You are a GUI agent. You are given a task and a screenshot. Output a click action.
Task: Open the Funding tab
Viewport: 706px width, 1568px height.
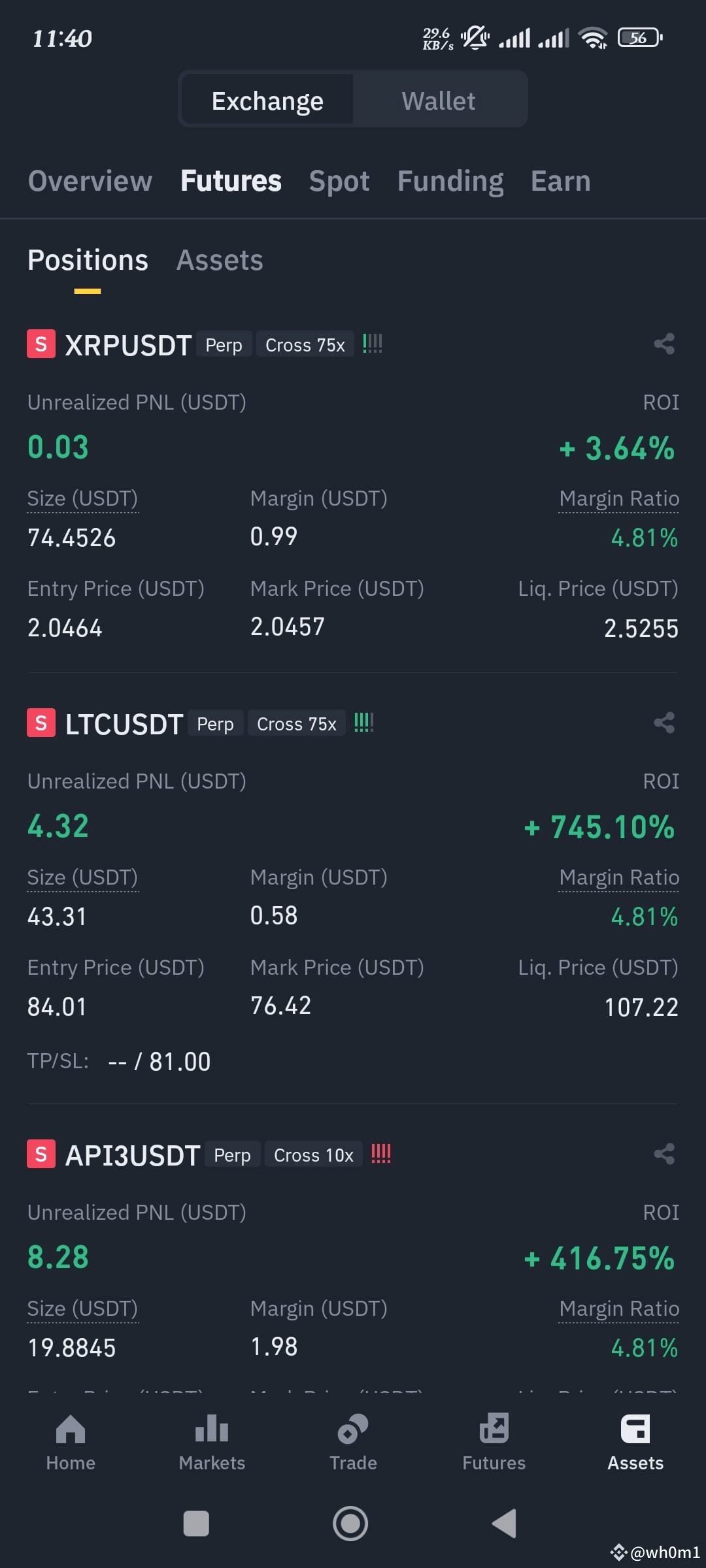pos(450,181)
